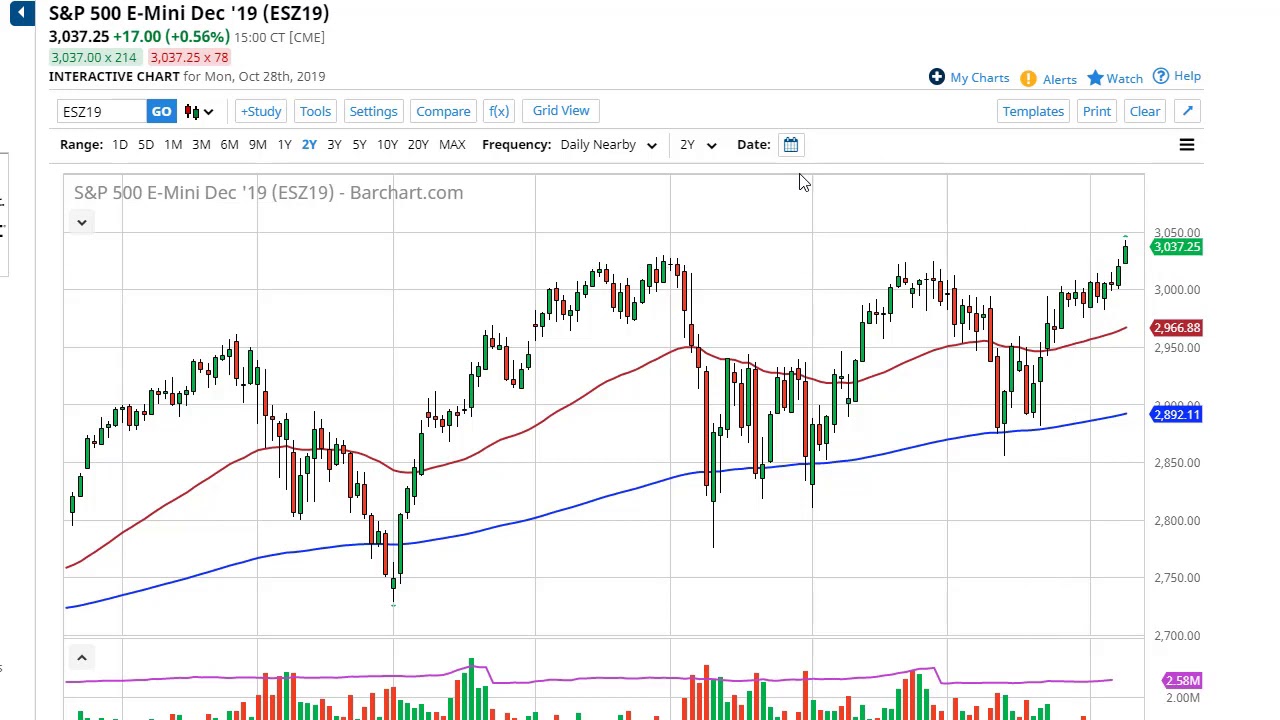Viewport: 1280px width, 720px height.
Task: Select the 1Y range option
Action: (x=284, y=145)
